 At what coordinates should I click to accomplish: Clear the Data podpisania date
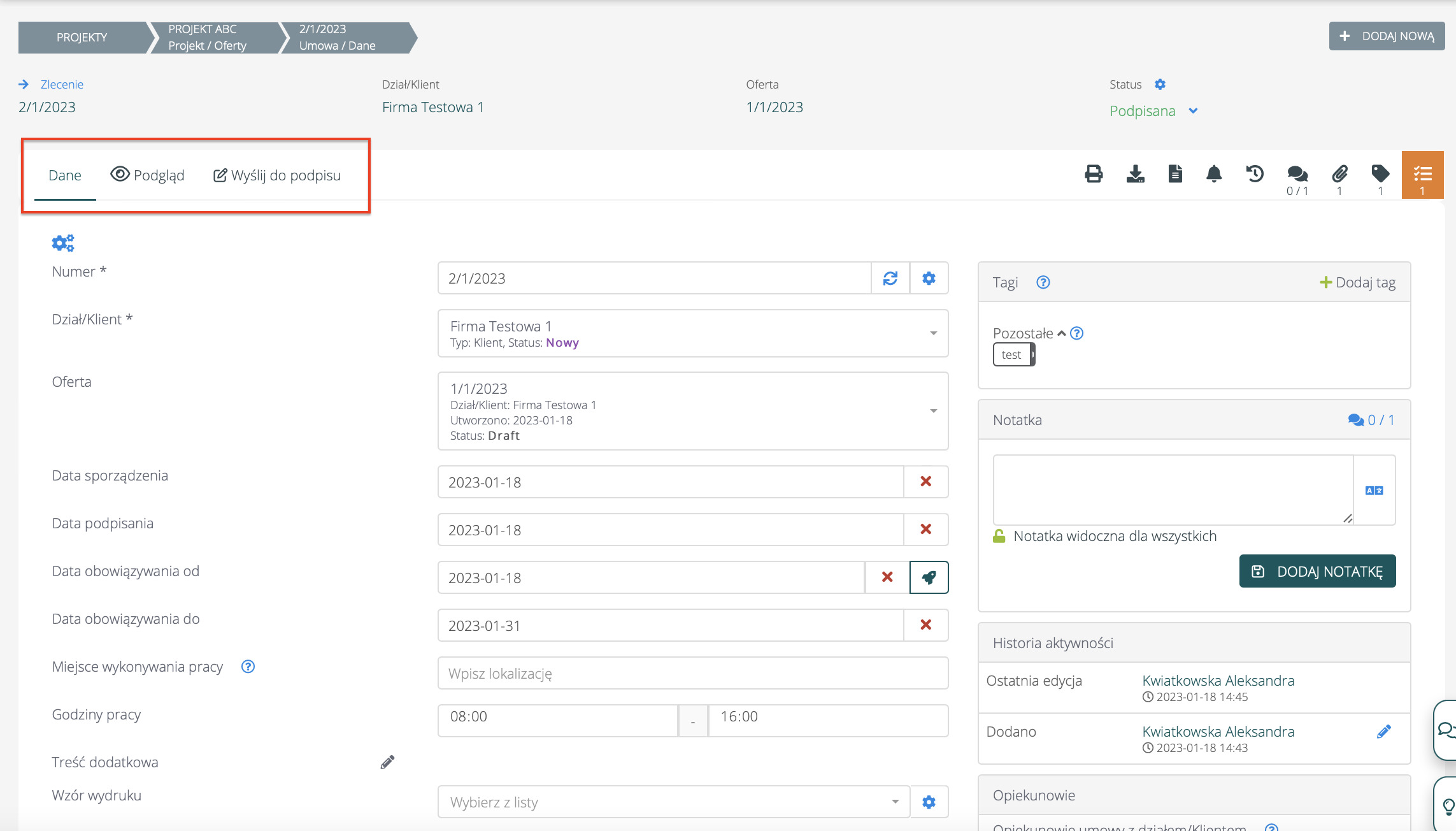926,530
